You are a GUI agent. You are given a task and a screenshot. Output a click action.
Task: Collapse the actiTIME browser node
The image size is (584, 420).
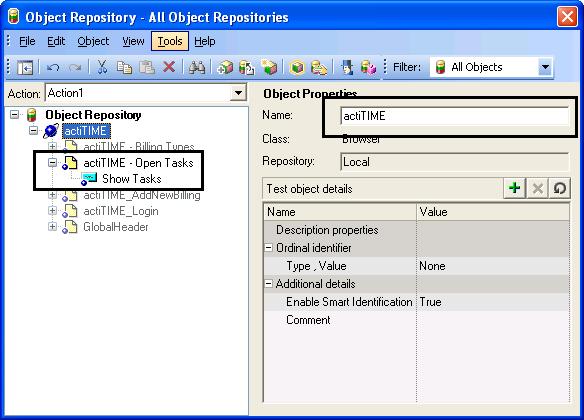pos(34,131)
